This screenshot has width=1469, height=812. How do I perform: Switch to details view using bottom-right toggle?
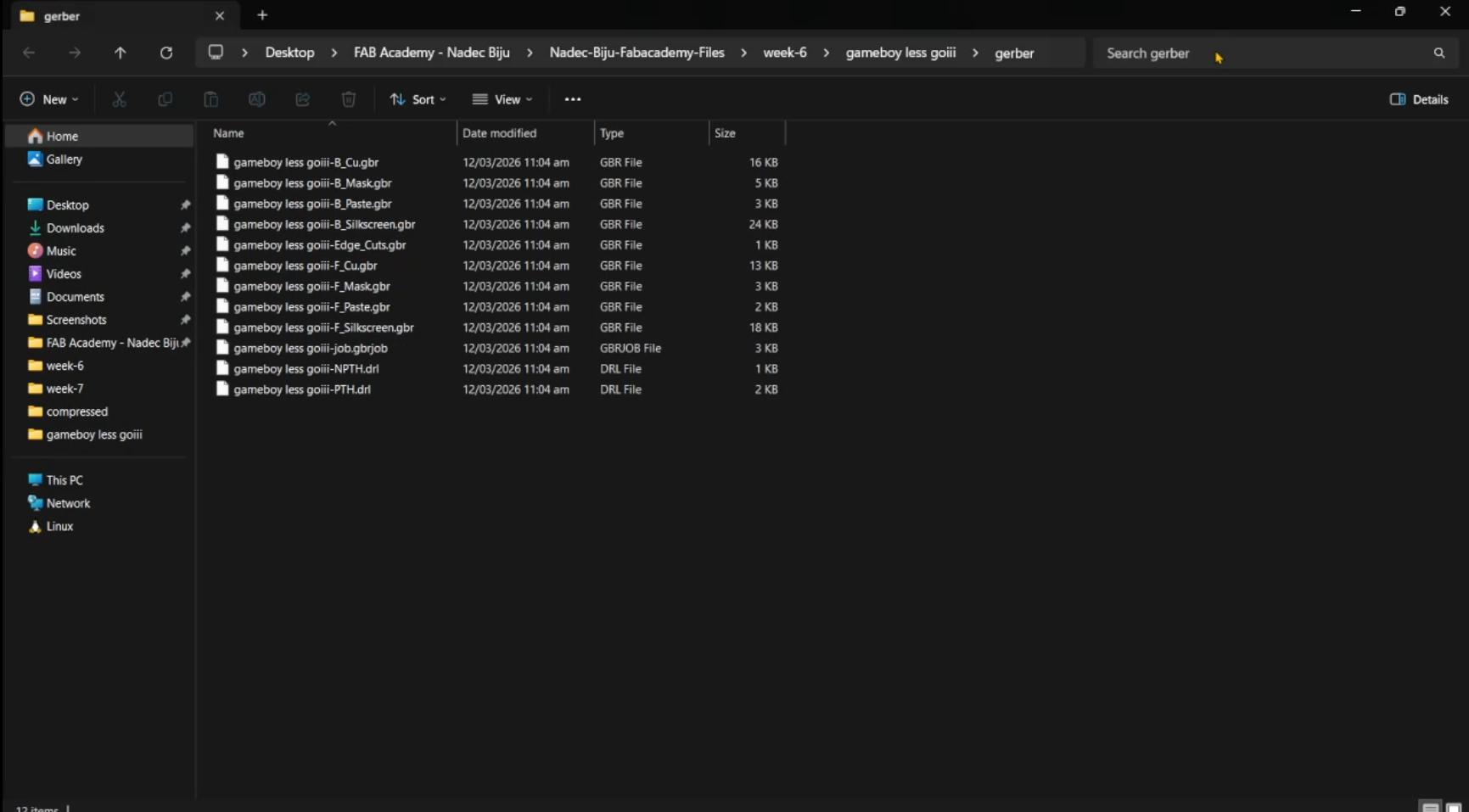click(1430, 804)
